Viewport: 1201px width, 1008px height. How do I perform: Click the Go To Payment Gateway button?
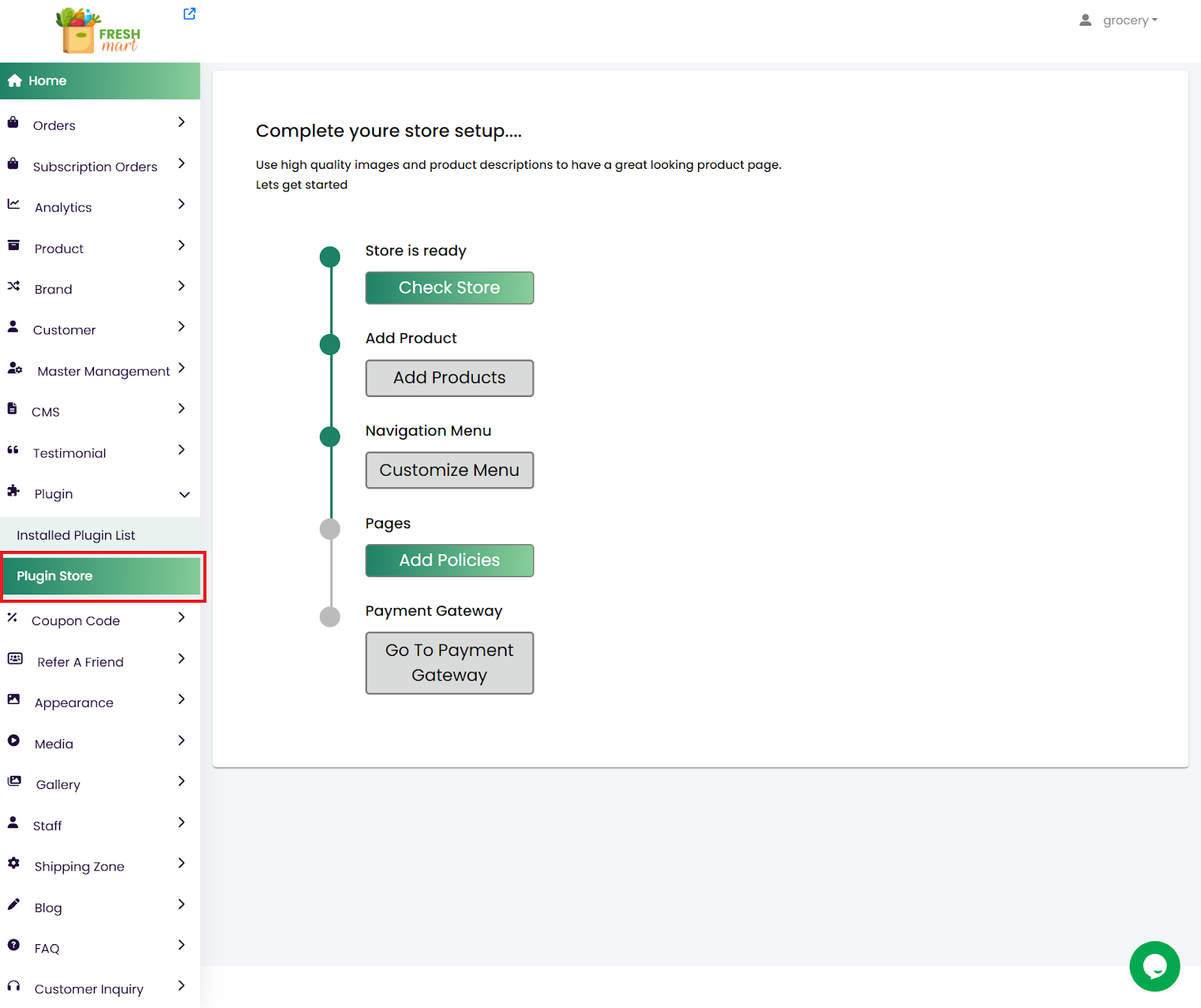pyautogui.click(x=449, y=663)
